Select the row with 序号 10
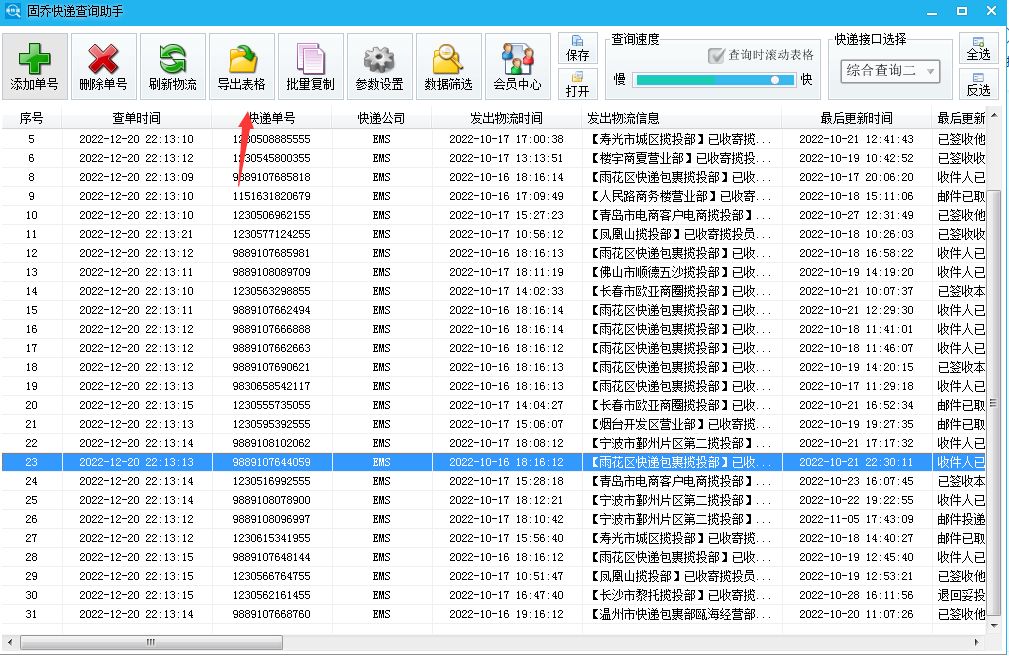1009x656 pixels. 300,215
